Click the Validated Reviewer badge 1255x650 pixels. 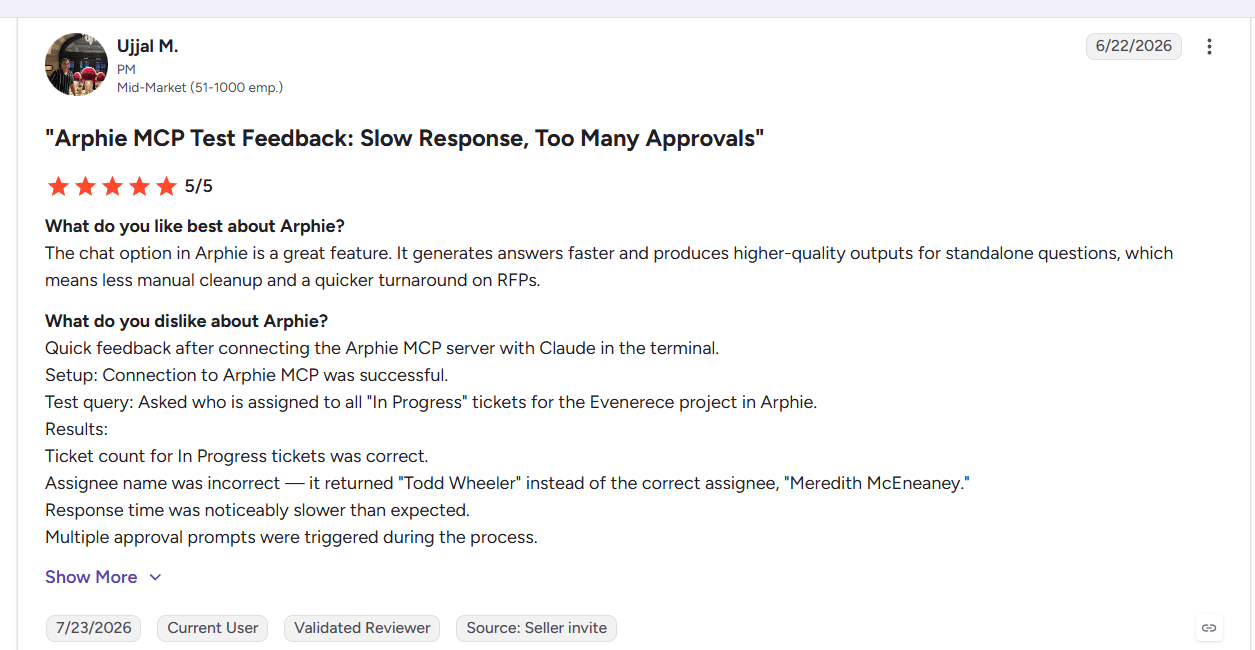pos(362,628)
